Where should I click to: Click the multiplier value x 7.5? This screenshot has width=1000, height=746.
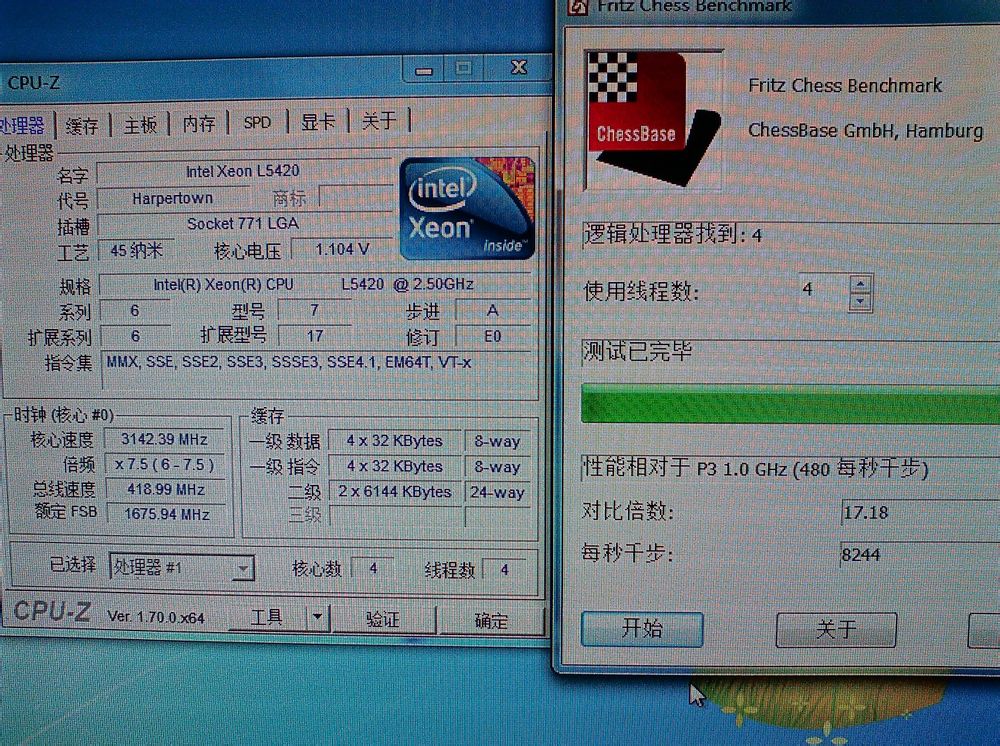click(x=165, y=464)
